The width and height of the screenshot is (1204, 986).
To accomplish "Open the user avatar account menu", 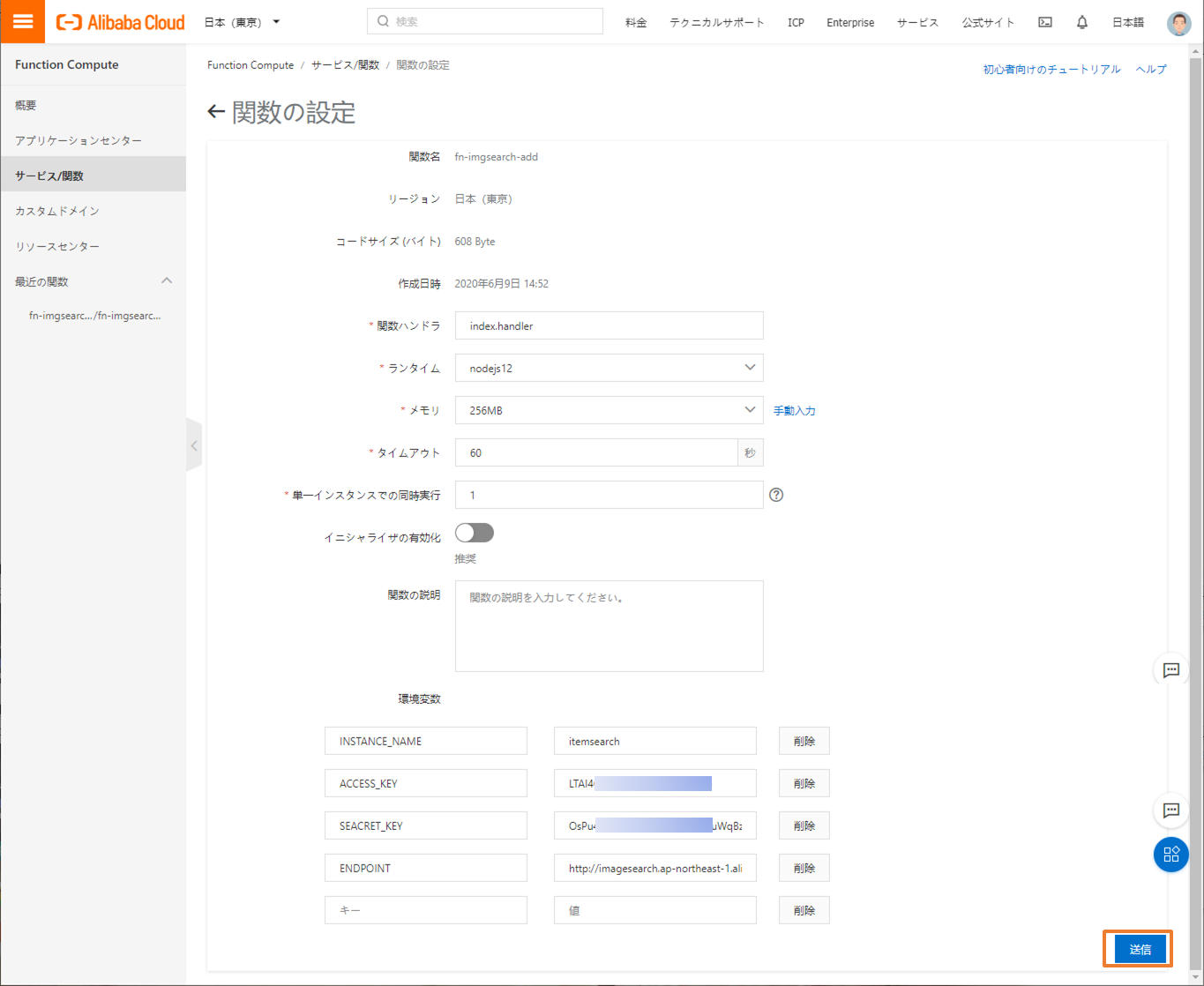I will [x=1178, y=22].
